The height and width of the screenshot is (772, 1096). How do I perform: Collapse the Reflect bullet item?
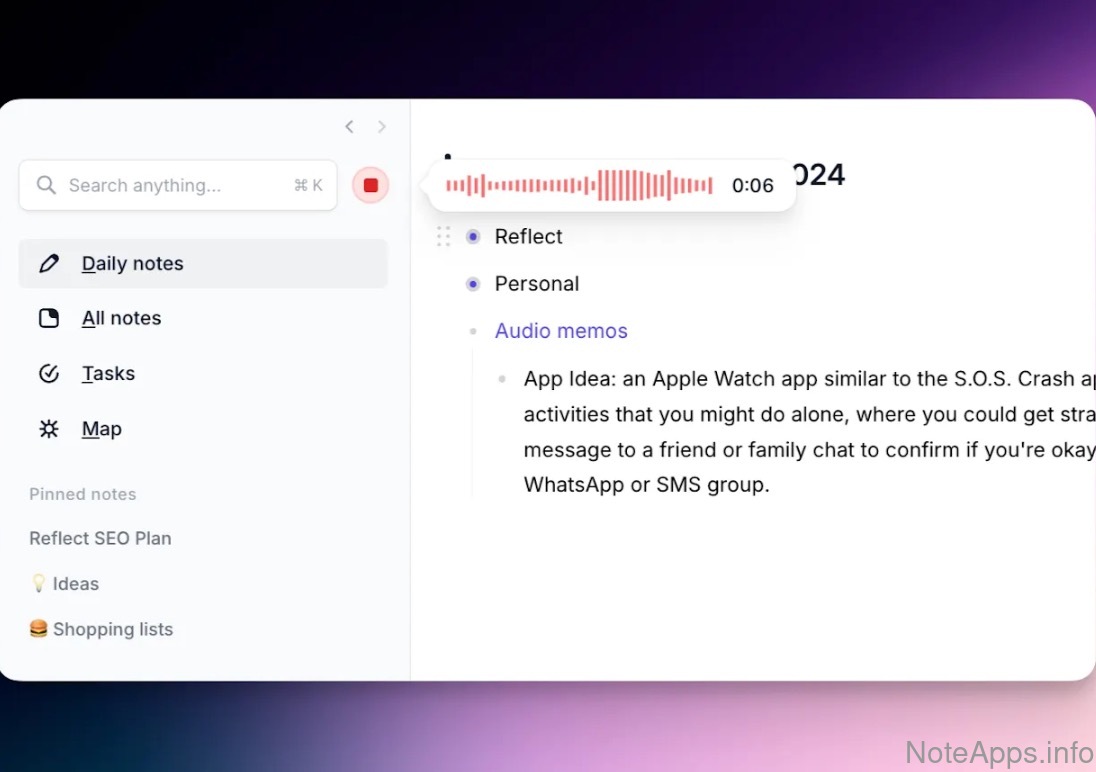(473, 237)
